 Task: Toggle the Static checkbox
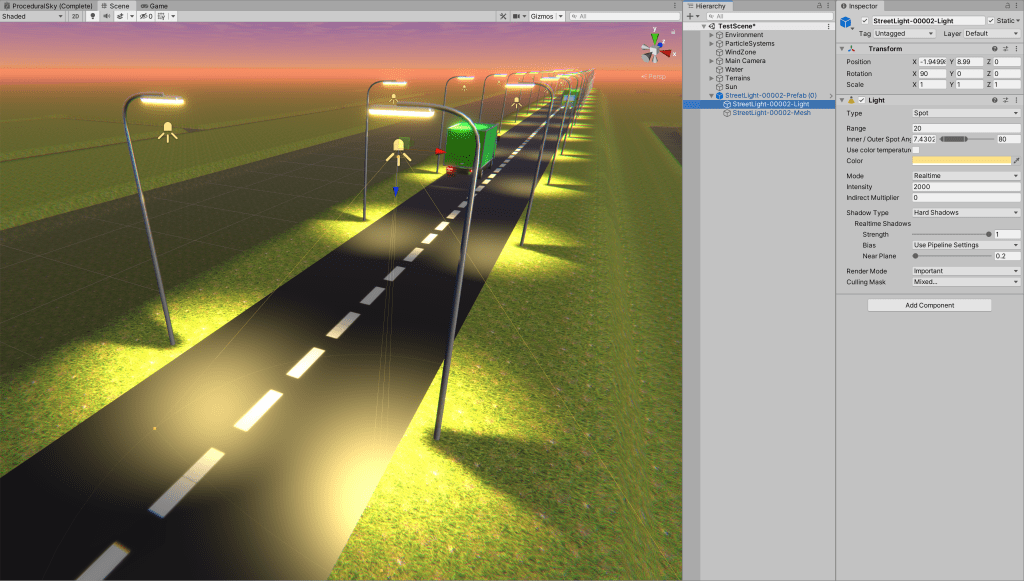[991, 20]
